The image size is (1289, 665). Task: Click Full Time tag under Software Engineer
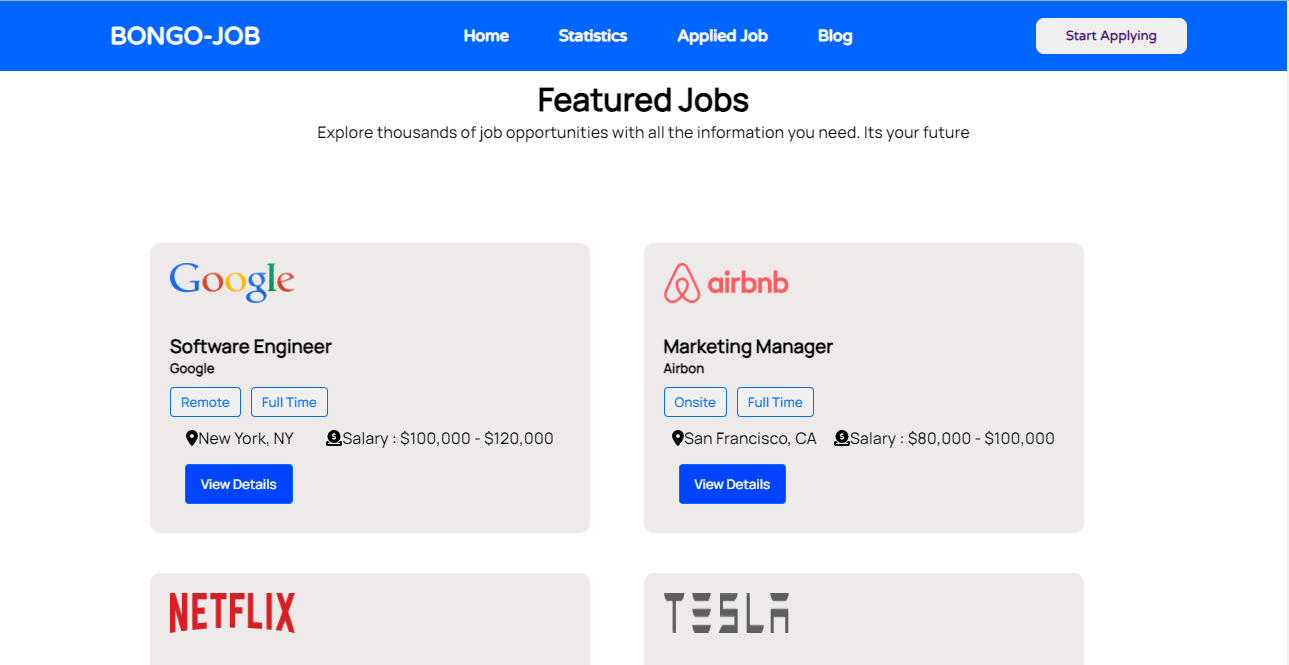[289, 402]
